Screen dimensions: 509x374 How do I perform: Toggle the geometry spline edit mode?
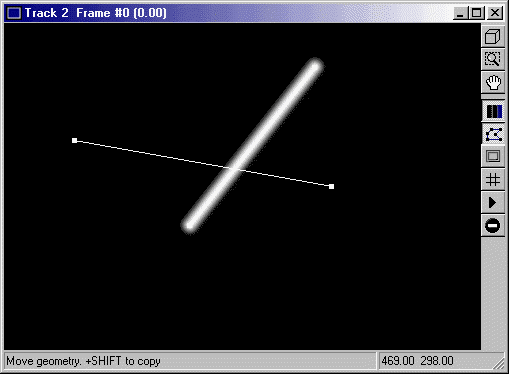tap(494, 135)
